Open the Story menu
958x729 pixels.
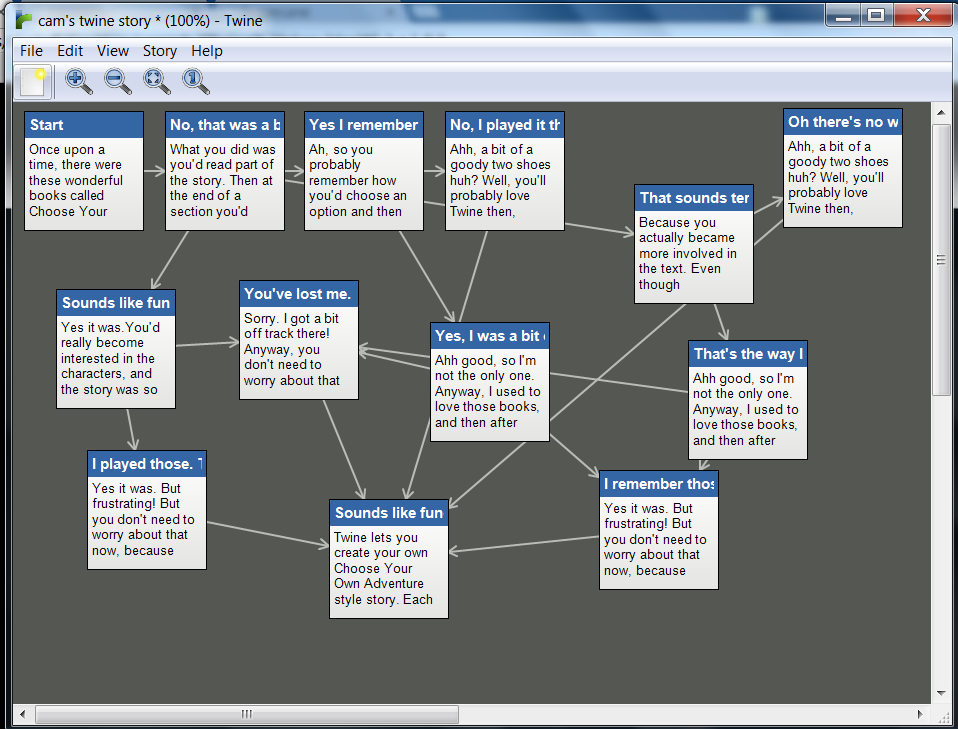point(159,51)
